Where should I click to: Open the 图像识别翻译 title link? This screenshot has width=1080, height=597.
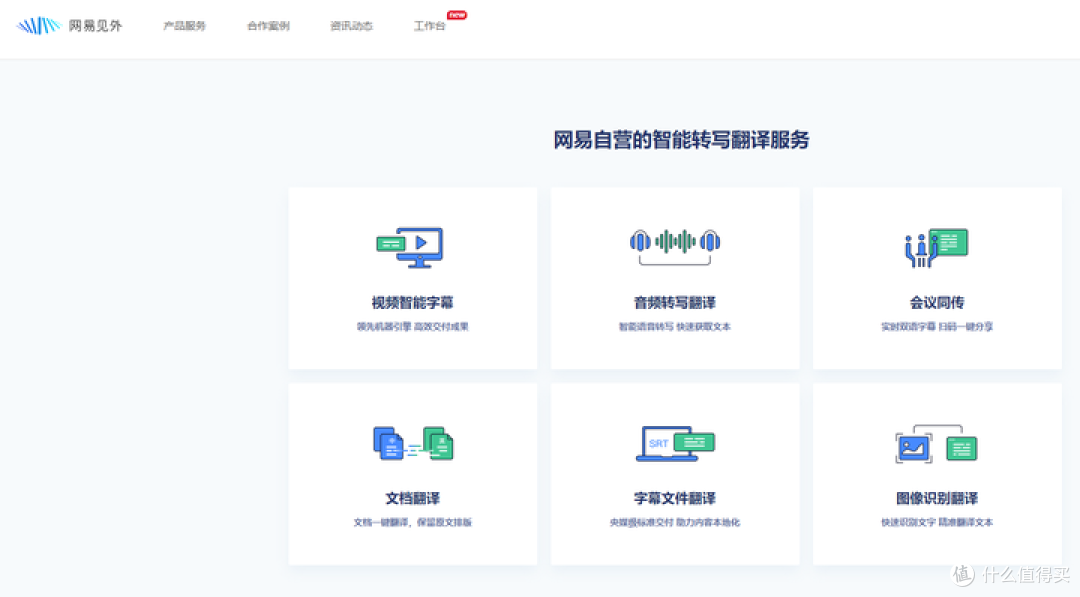(937, 498)
